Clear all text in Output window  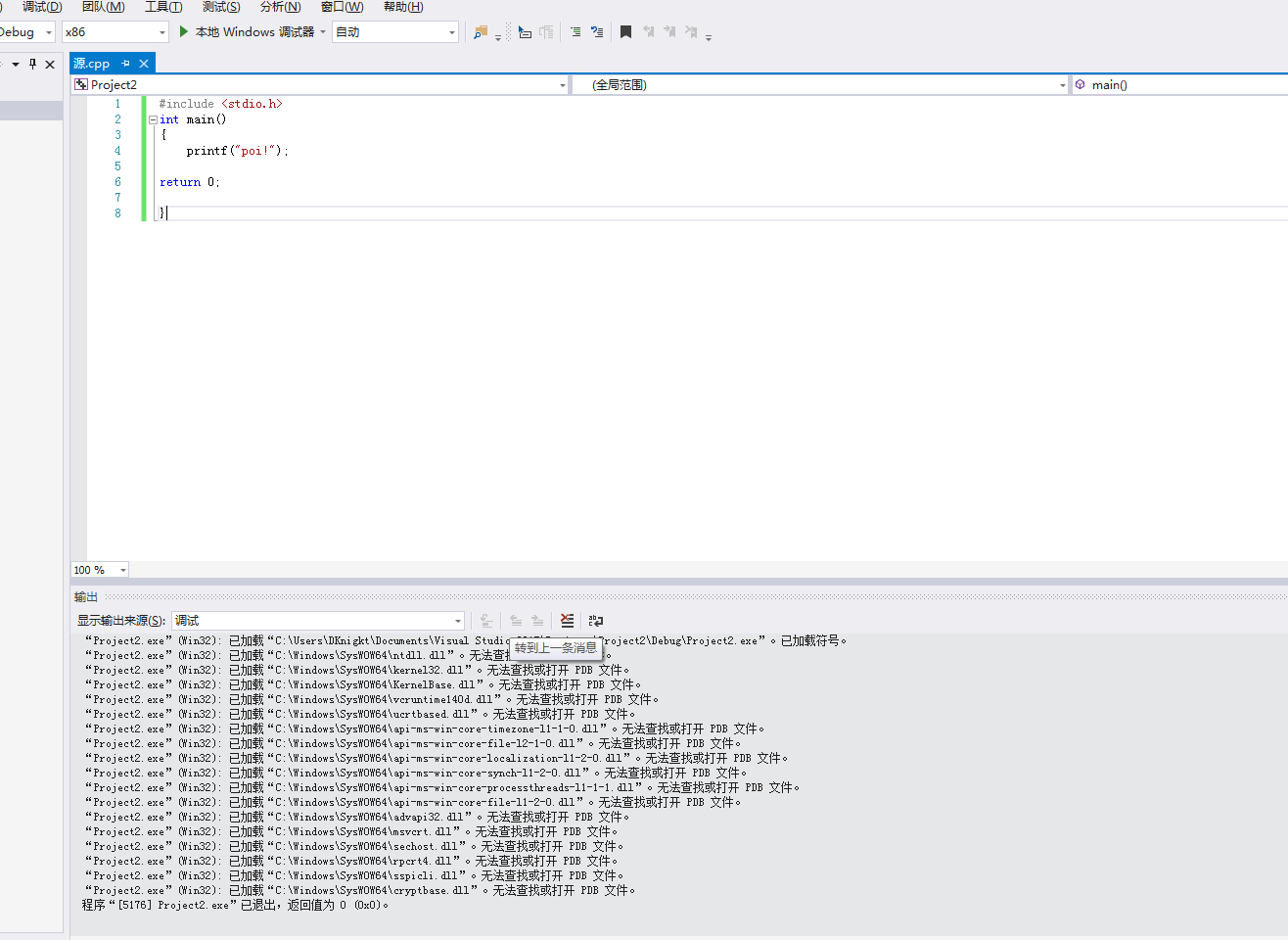click(567, 621)
